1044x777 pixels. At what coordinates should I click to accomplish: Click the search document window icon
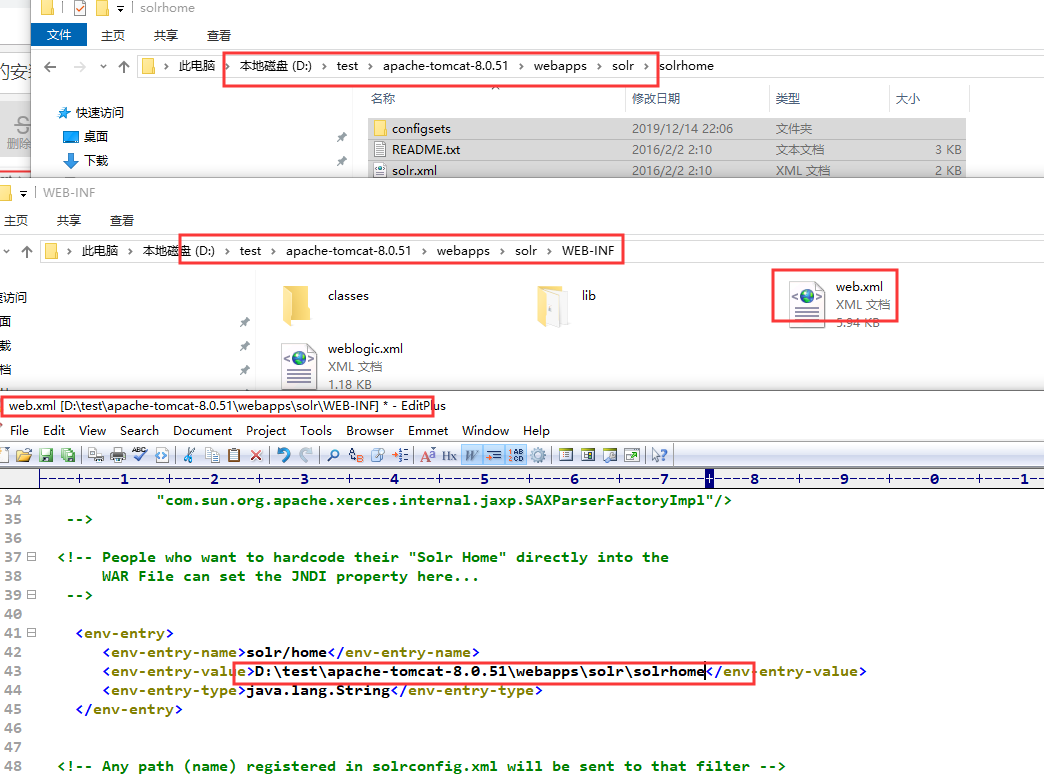610,455
